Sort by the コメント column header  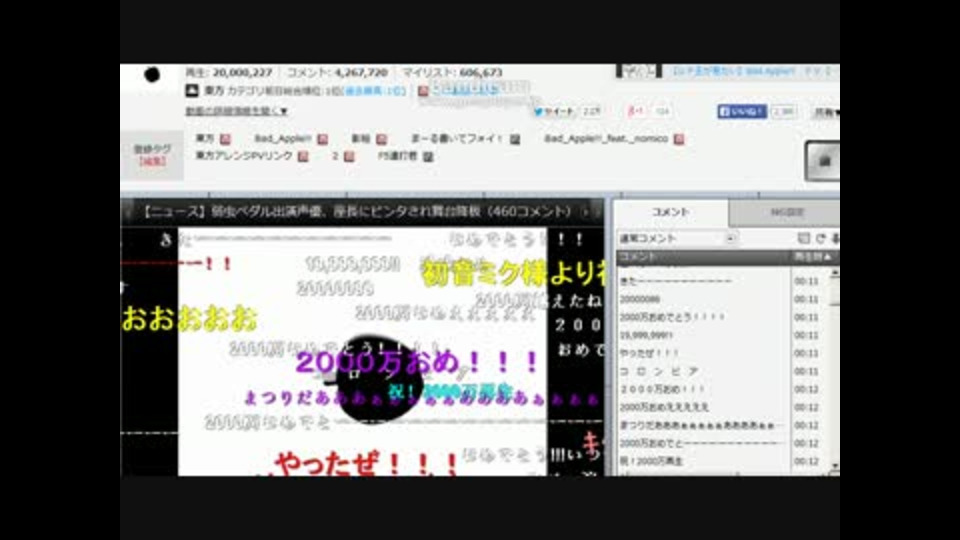(703, 257)
